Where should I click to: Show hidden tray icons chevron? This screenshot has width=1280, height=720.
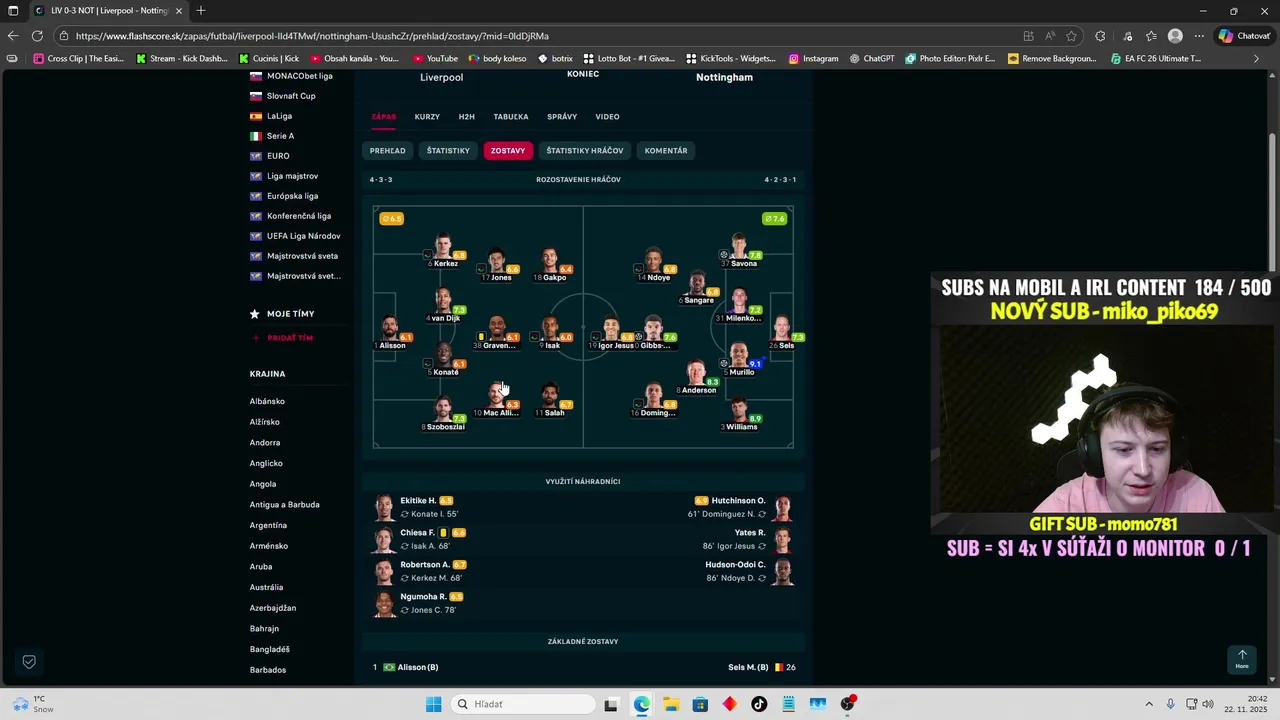pyautogui.click(x=1149, y=704)
